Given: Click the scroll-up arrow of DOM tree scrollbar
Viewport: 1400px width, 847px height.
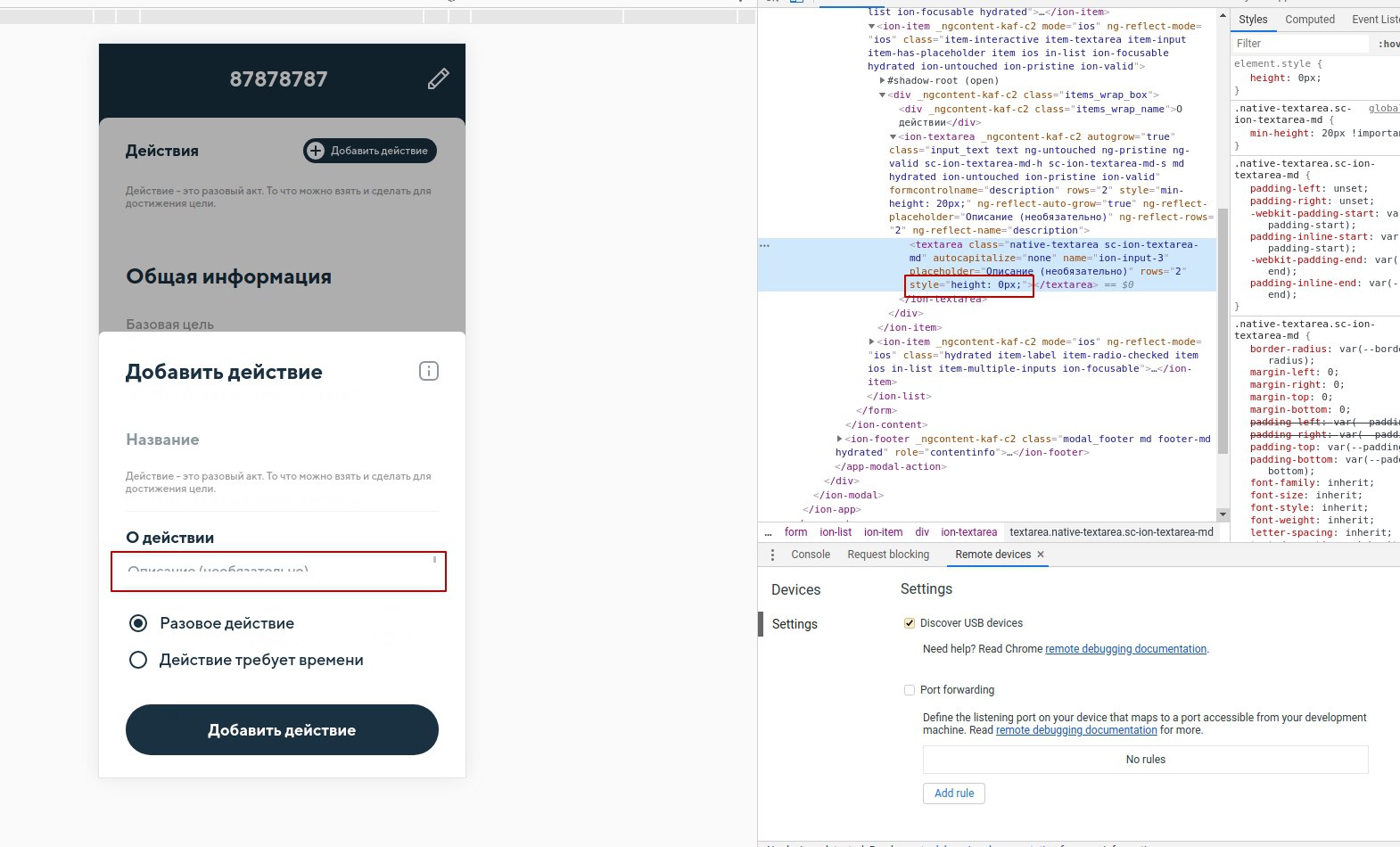Looking at the screenshot, I should 1223,16.
